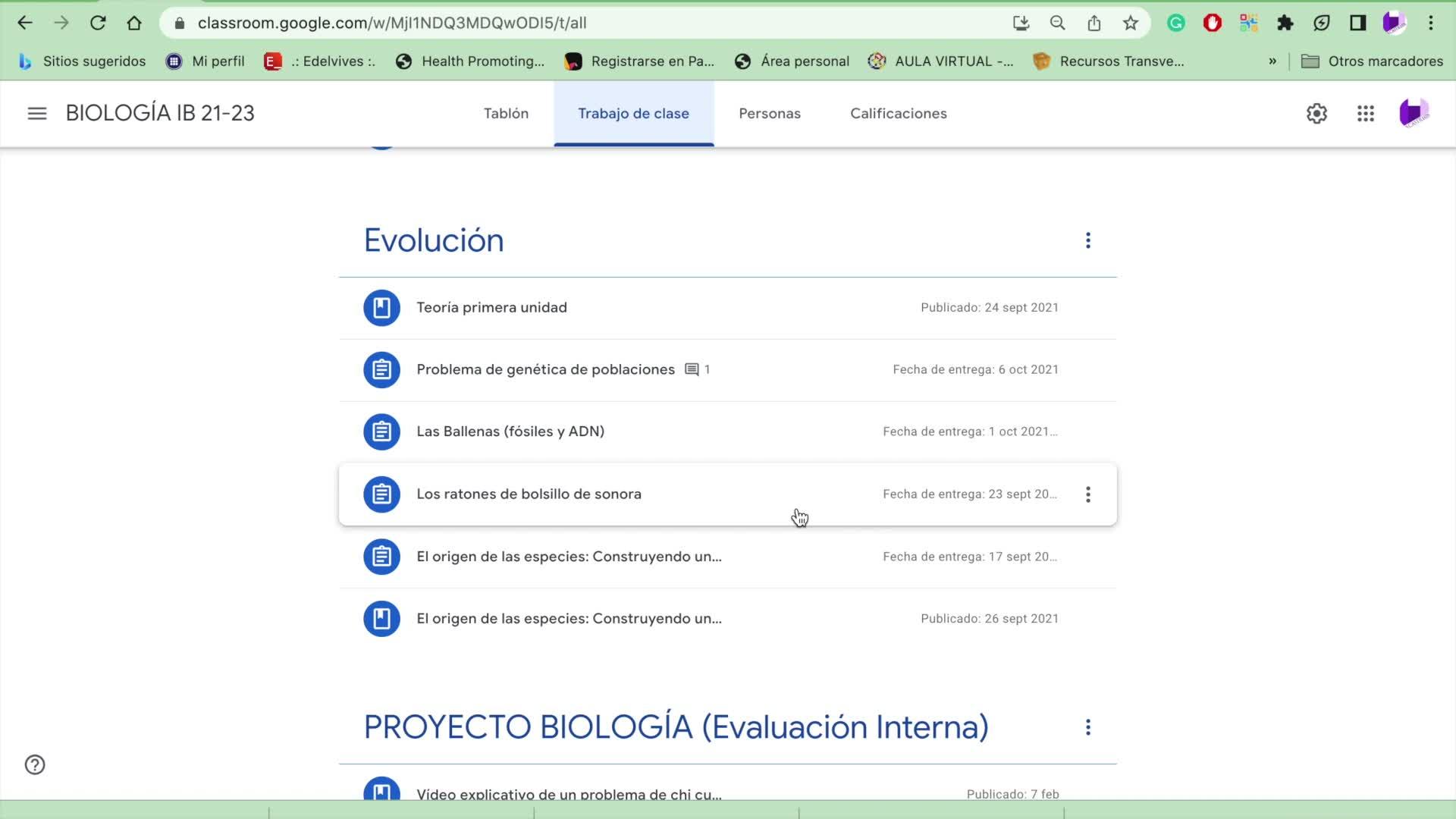1456x819 pixels.
Task: Open options for Los ratones de bolsillo
Action: 1087,494
